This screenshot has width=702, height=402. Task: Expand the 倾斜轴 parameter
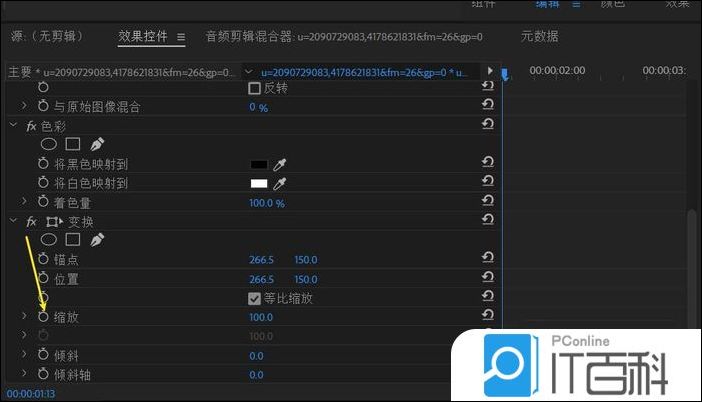pyautogui.click(x=24, y=373)
